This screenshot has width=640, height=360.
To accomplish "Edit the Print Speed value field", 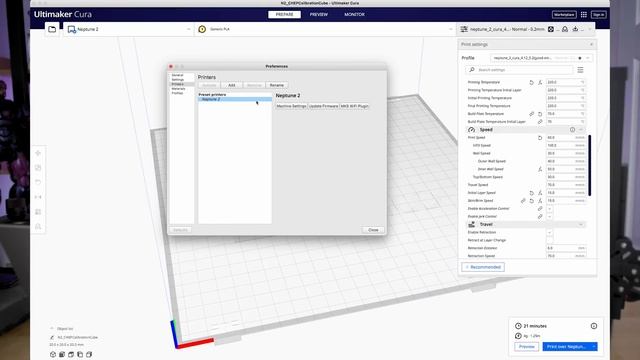I will 566,138.
